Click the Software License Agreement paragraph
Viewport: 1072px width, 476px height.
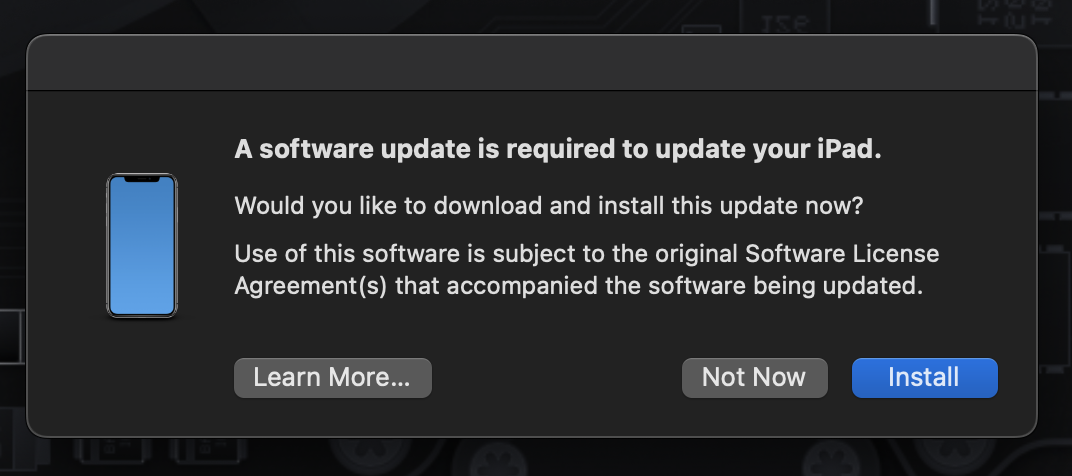[587, 269]
